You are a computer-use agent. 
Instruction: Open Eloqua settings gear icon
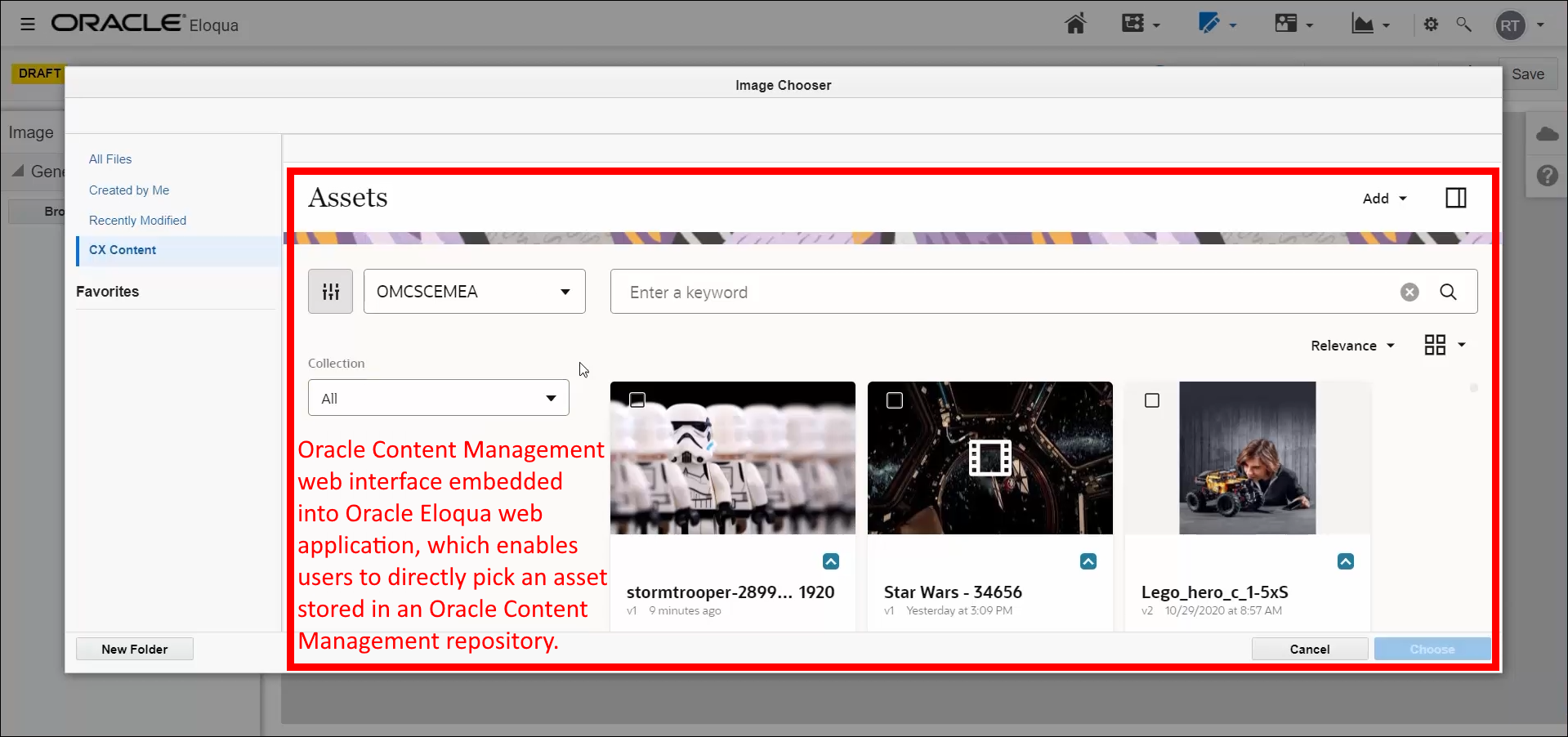coord(1431,25)
